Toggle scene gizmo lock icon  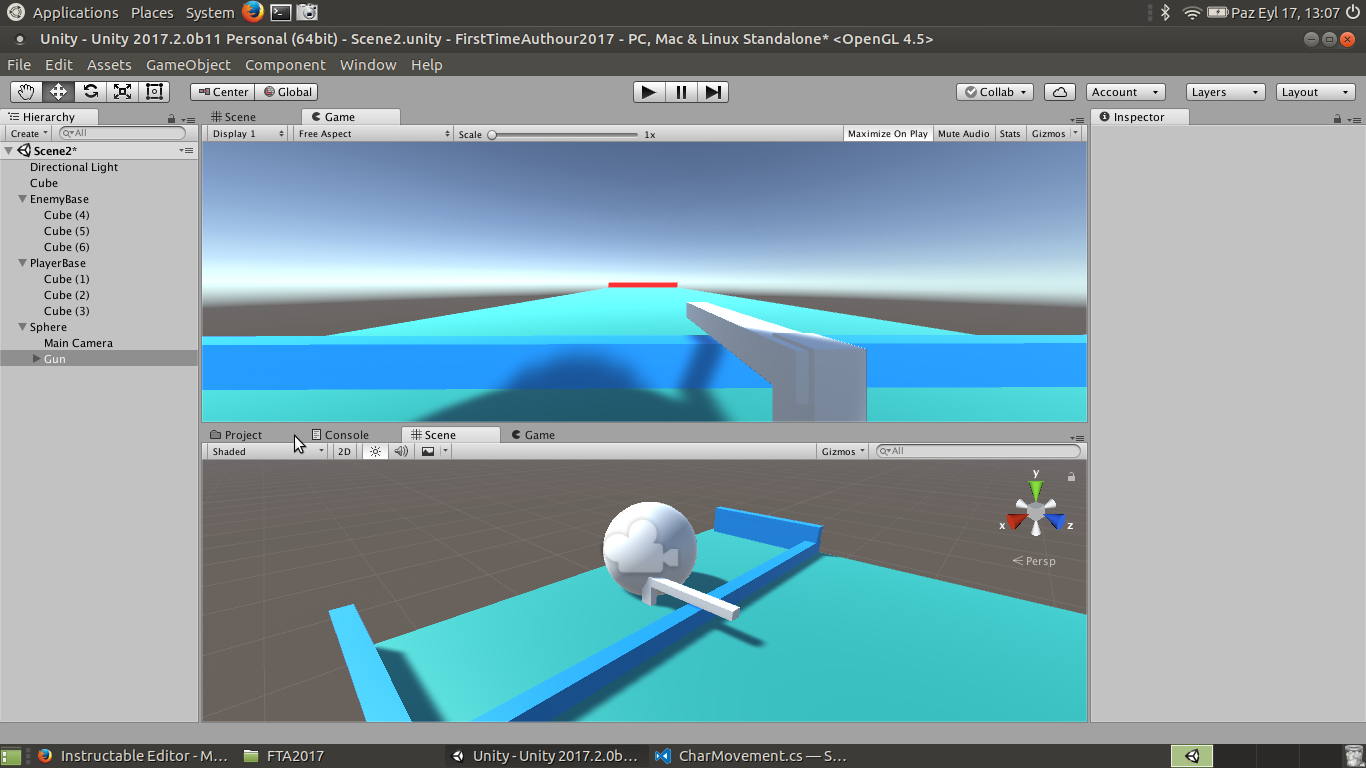pos(1072,477)
